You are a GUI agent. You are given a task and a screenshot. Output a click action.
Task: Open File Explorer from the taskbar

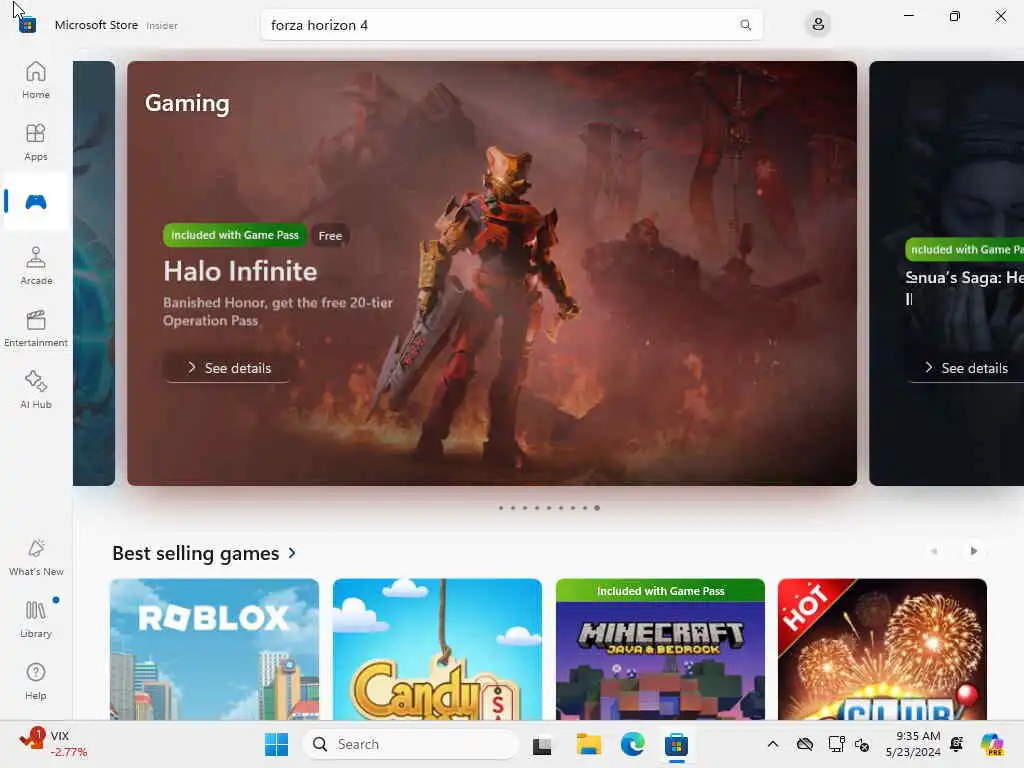pos(588,744)
